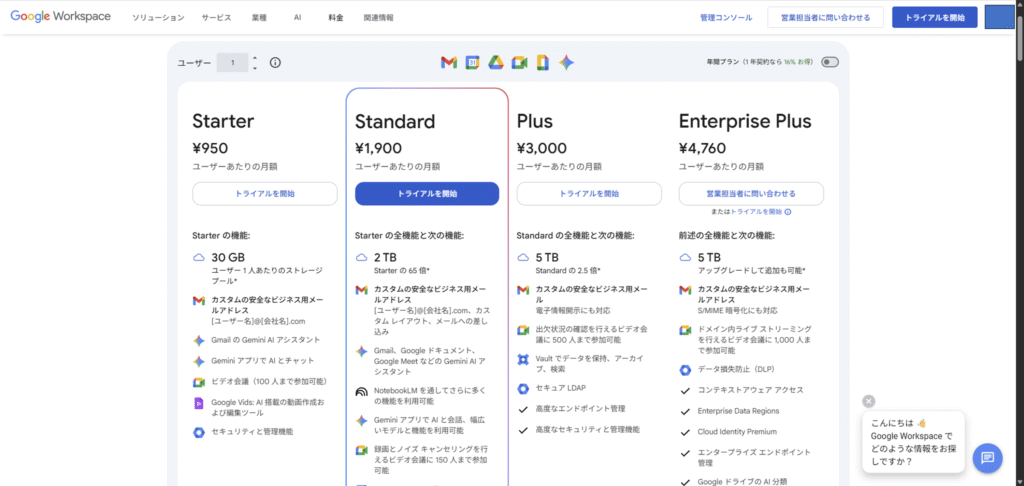The image size is (1024, 486).
Task: Click the Meet icon beside 出欠状況の確認 in Plus
Action: [x=523, y=330]
